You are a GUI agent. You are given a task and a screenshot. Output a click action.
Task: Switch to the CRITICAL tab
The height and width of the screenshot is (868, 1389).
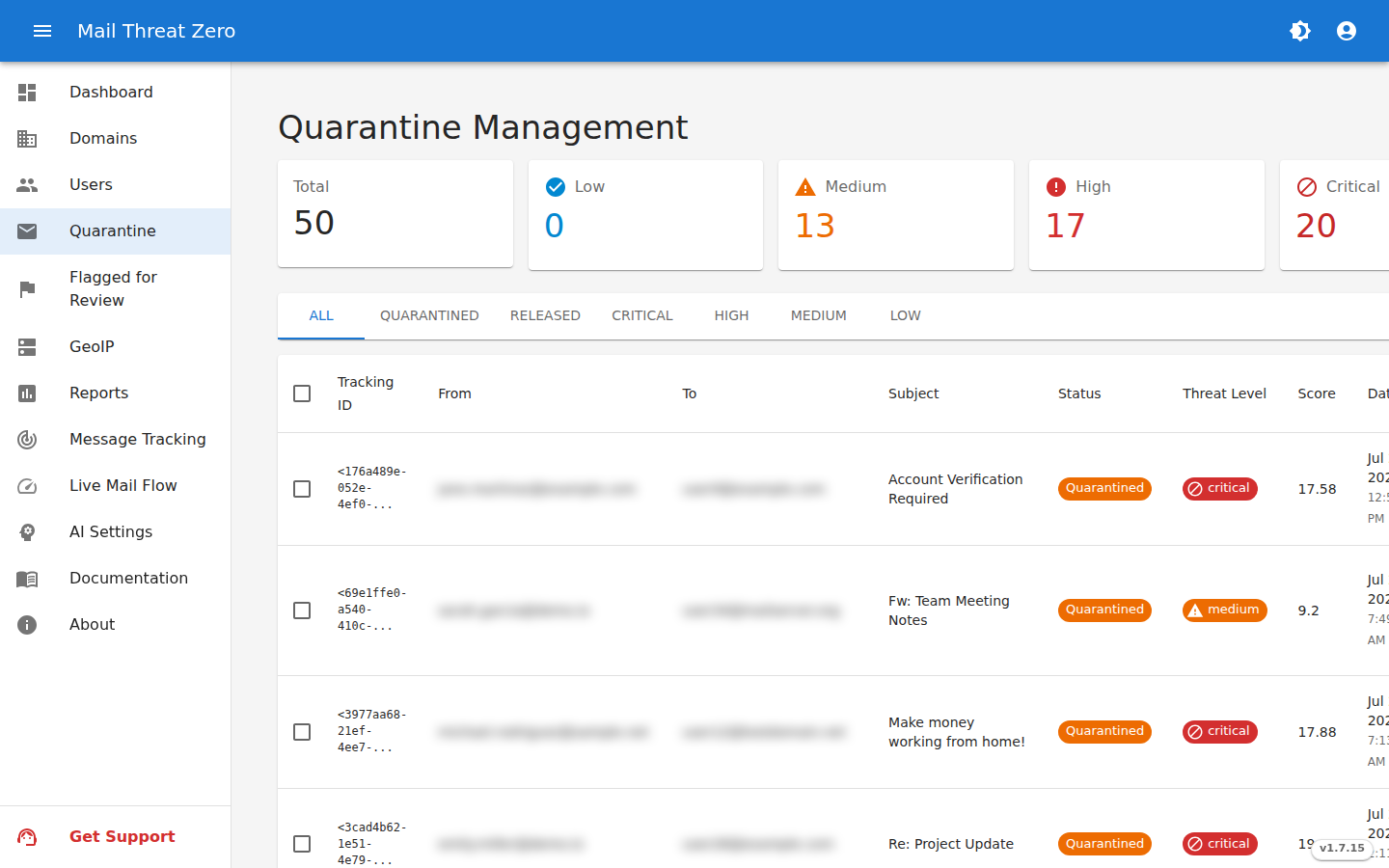tap(642, 316)
